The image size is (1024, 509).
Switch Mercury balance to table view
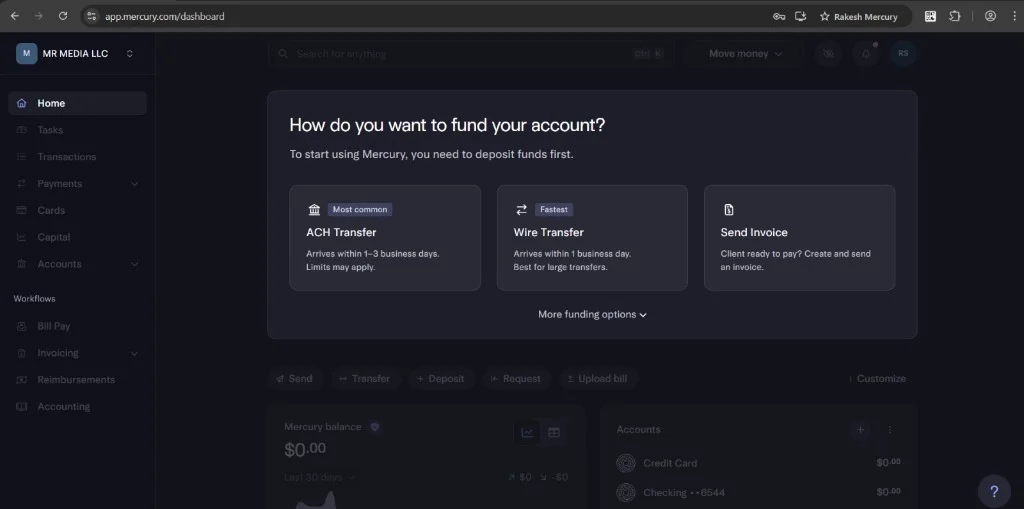(554, 433)
